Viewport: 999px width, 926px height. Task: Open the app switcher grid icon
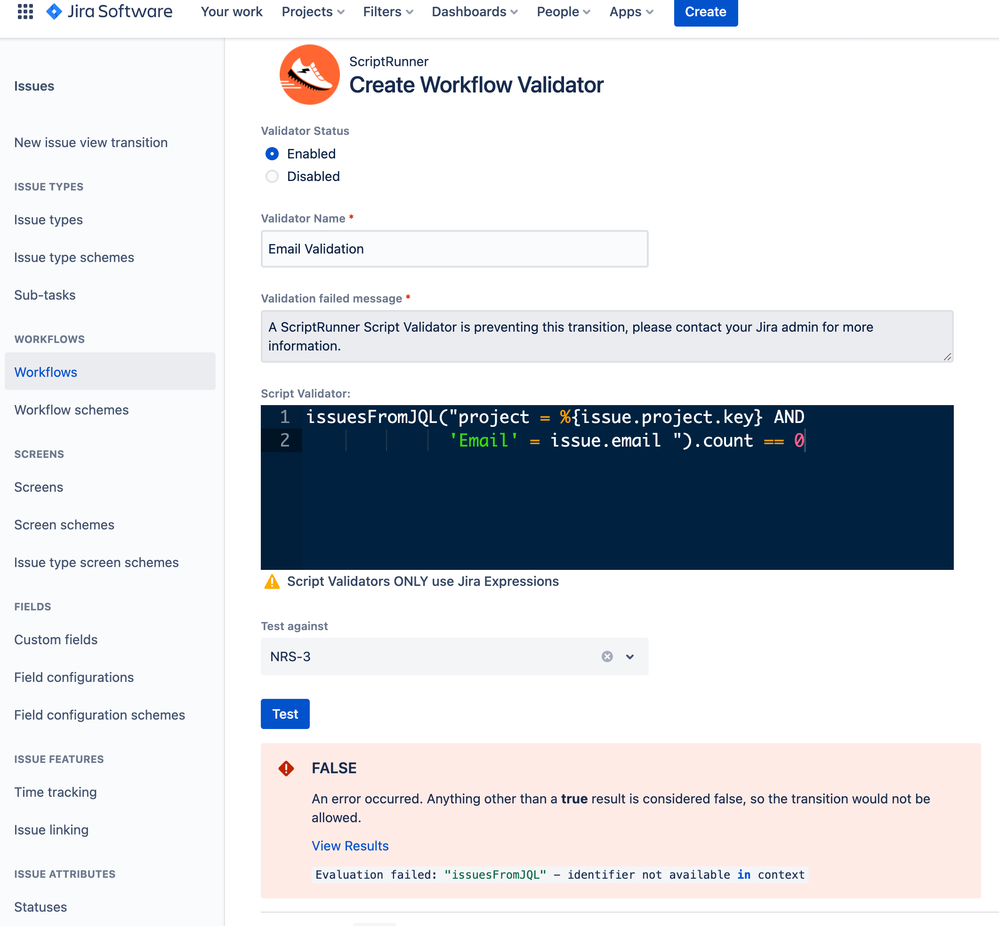pos(25,11)
